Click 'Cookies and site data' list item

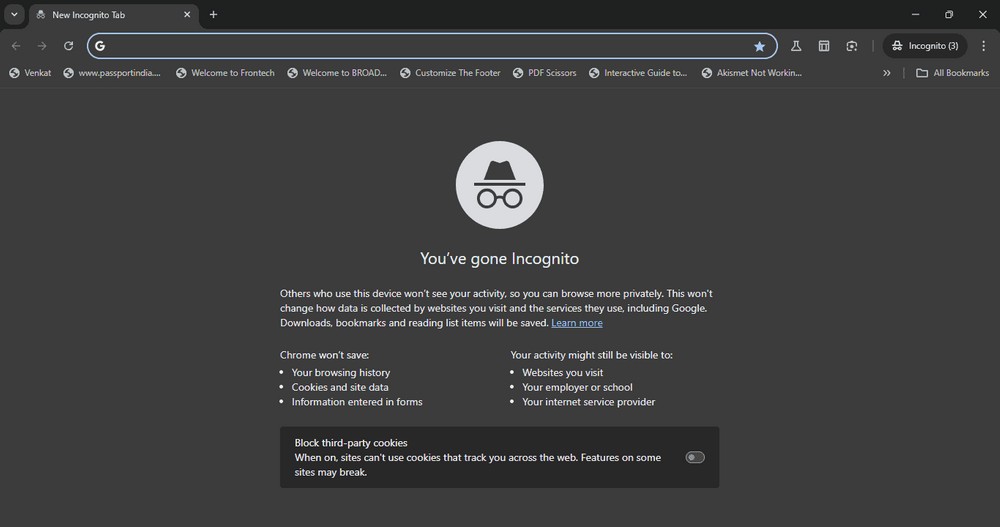pyautogui.click(x=340, y=387)
